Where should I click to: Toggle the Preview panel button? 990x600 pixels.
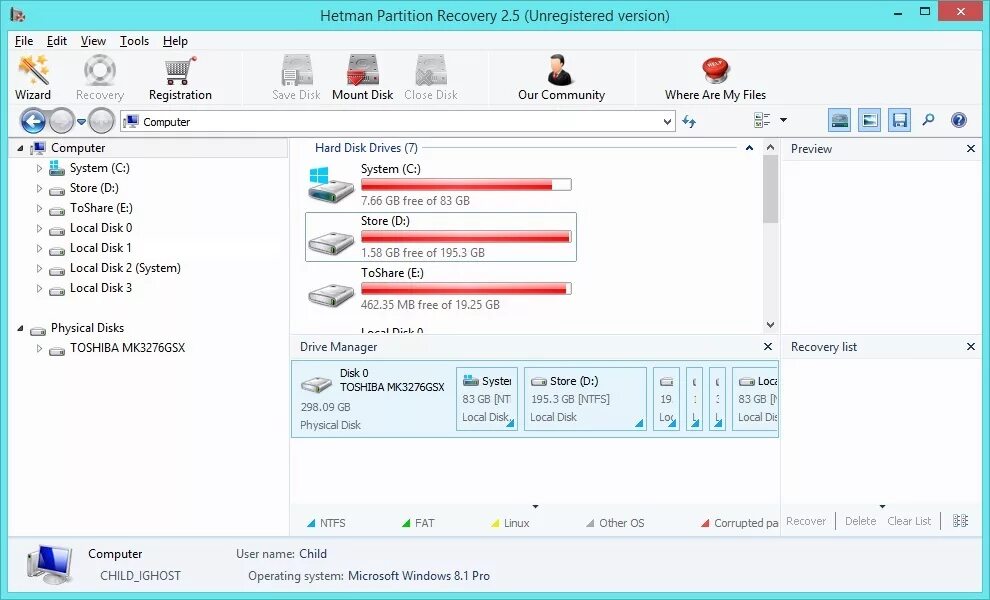point(869,120)
